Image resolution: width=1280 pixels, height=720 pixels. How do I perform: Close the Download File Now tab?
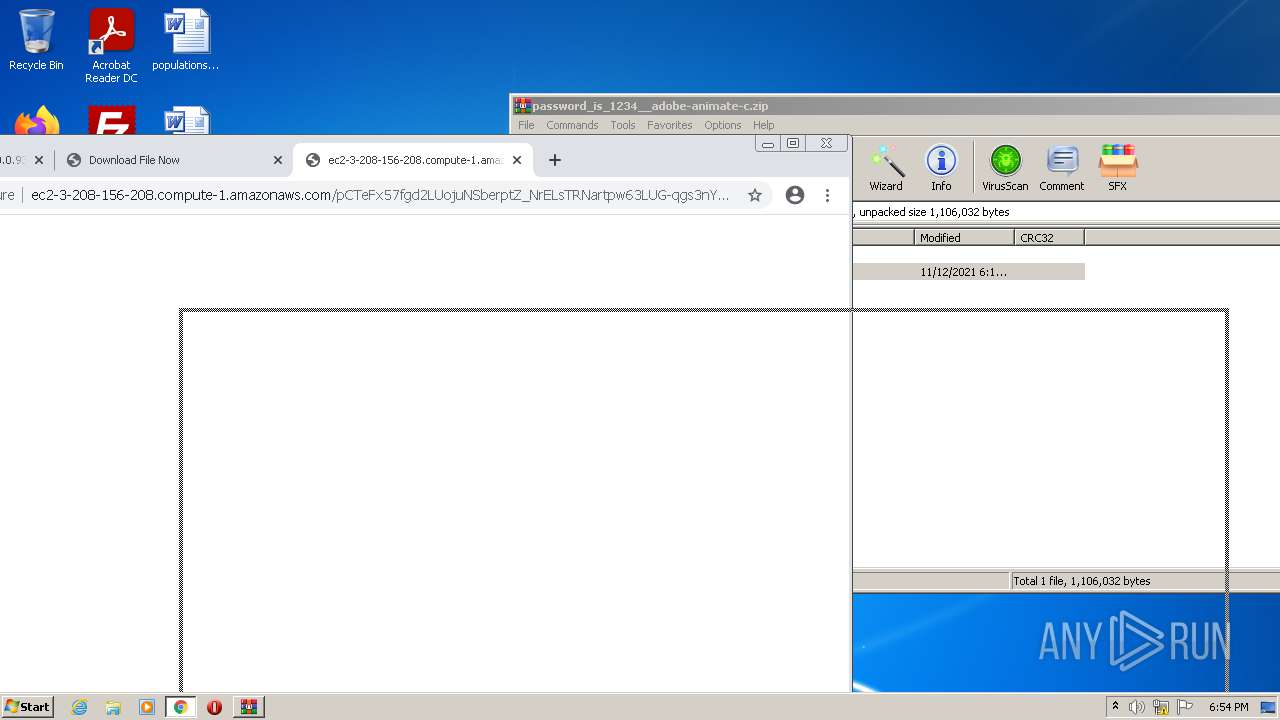point(278,160)
